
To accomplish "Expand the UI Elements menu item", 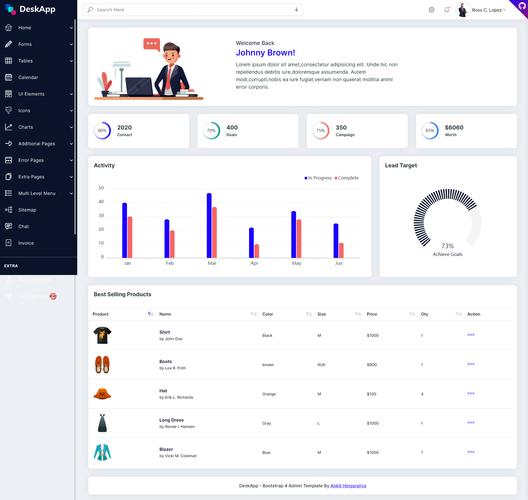I will click(37, 94).
